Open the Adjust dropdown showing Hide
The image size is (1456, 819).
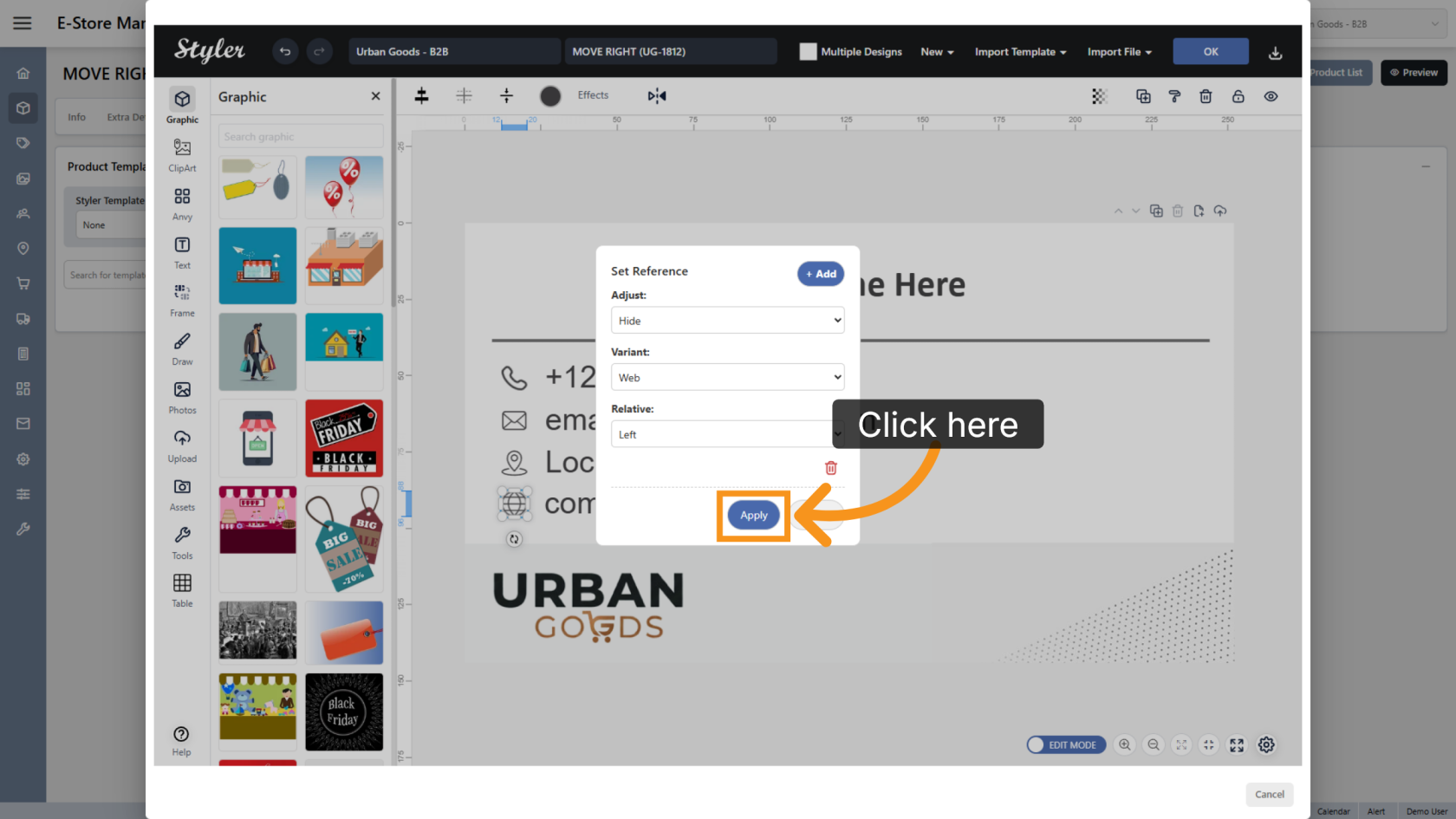pyautogui.click(x=727, y=321)
